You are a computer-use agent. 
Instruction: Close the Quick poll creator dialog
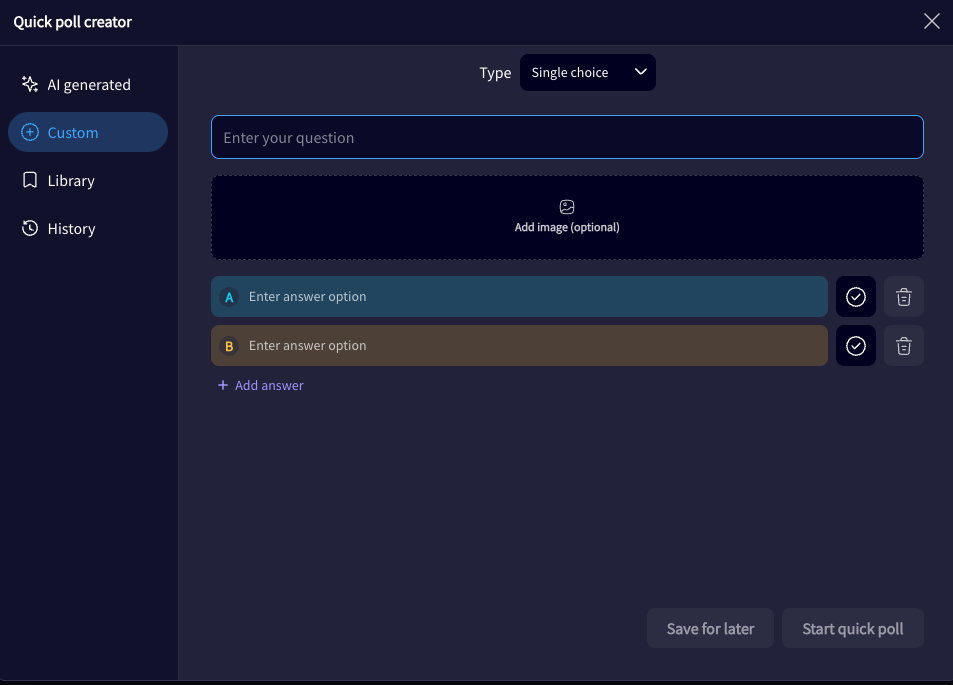tap(931, 21)
